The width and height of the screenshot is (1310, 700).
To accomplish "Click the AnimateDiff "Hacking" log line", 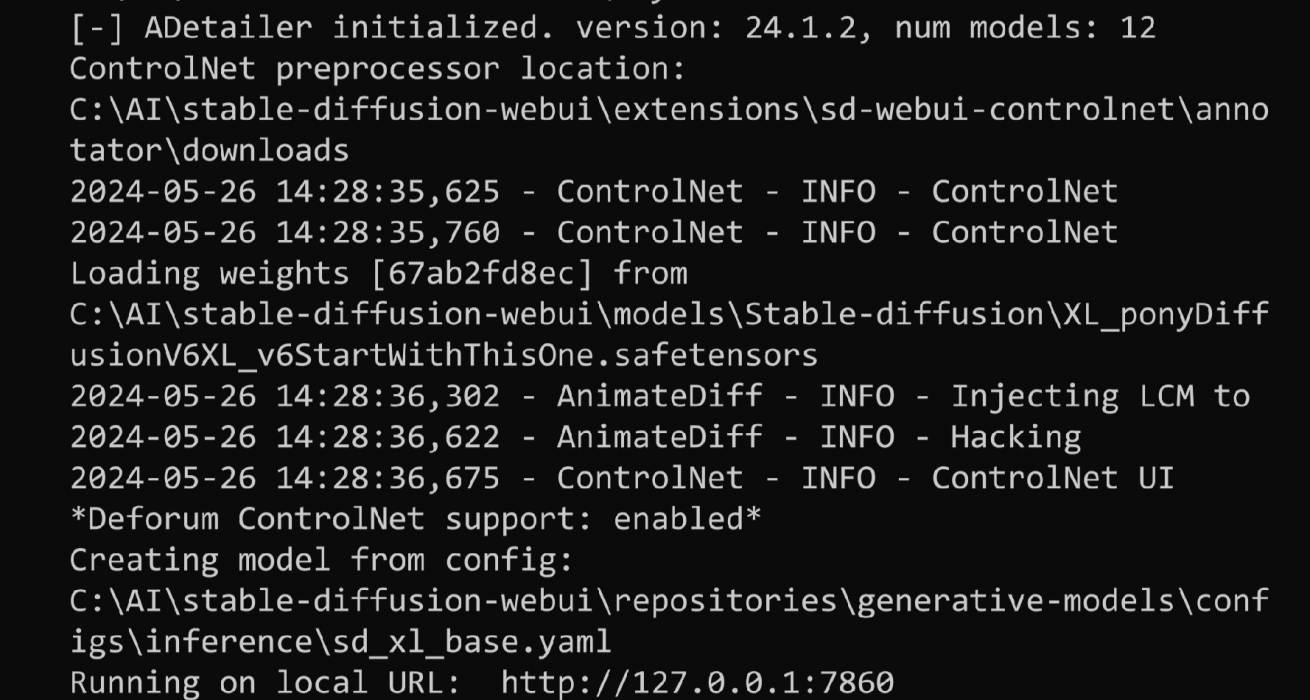I will coord(575,437).
